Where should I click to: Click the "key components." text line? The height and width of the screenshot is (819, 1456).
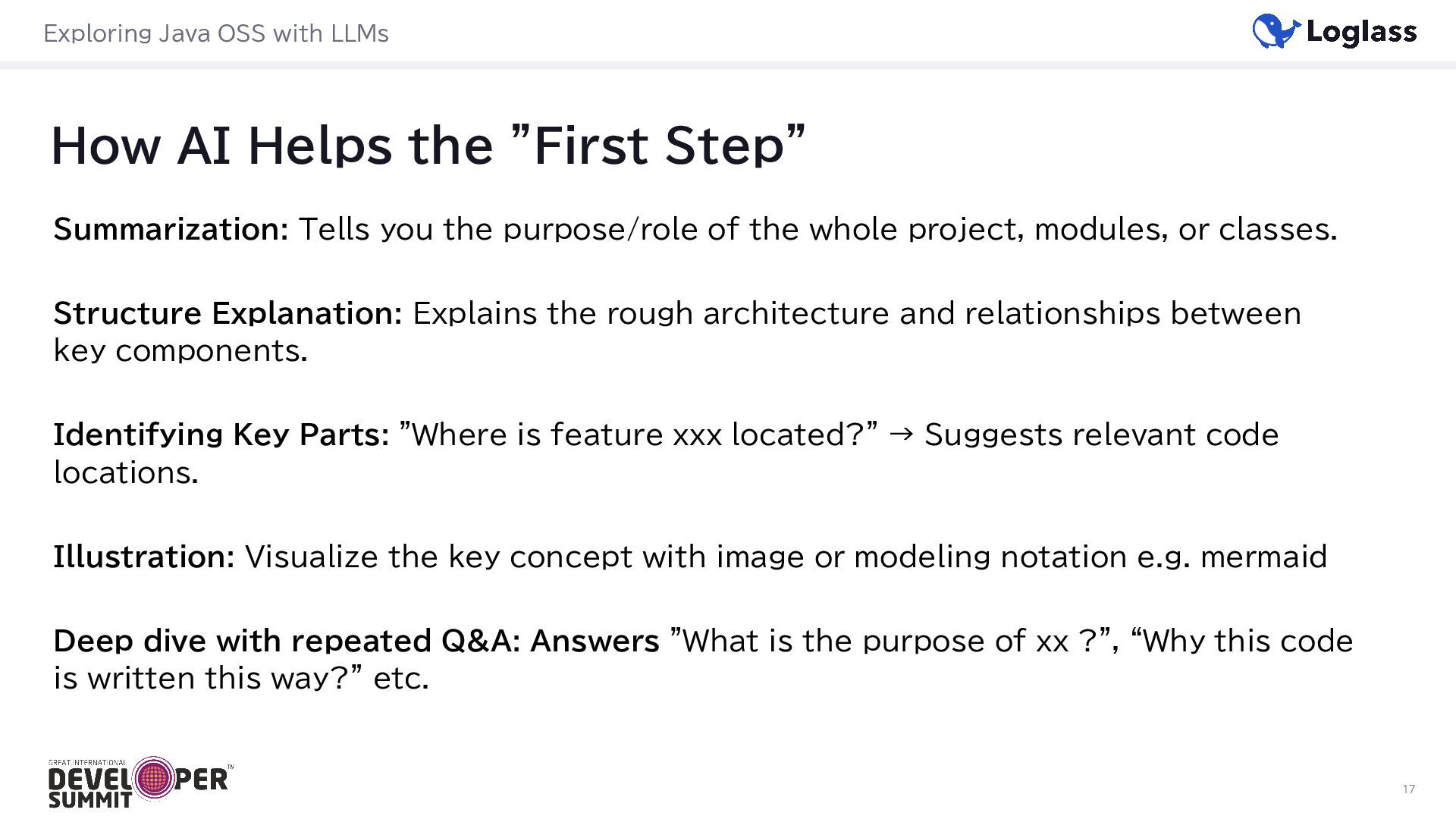point(180,351)
